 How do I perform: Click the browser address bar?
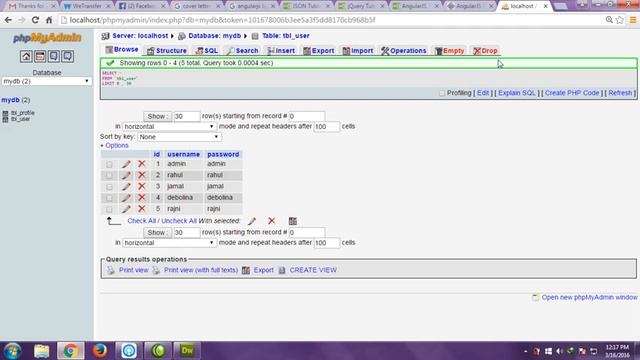[331, 20]
